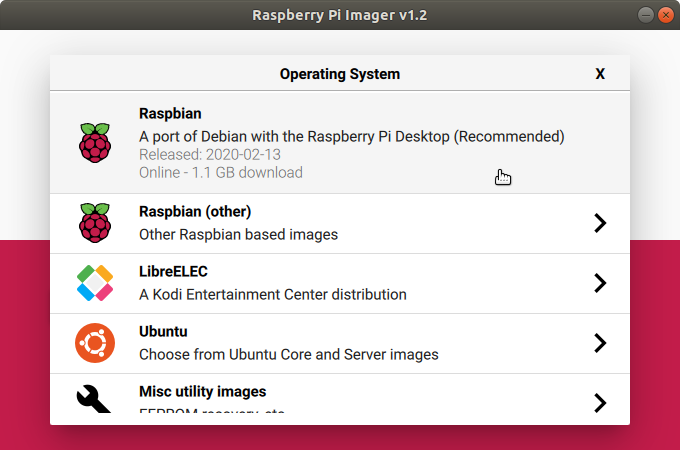
Task: Click the orange Ubuntu logo icon
Action: [x=95, y=343]
